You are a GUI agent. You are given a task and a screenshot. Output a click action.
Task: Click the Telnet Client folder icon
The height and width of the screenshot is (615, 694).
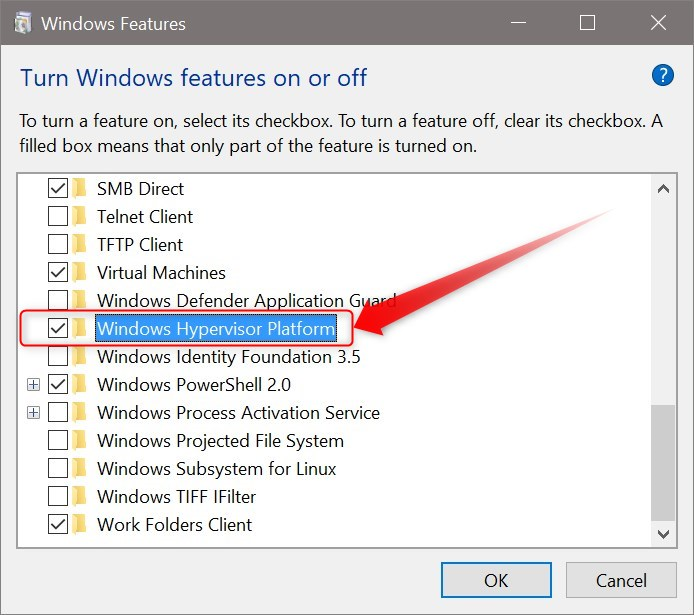[79, 216]
